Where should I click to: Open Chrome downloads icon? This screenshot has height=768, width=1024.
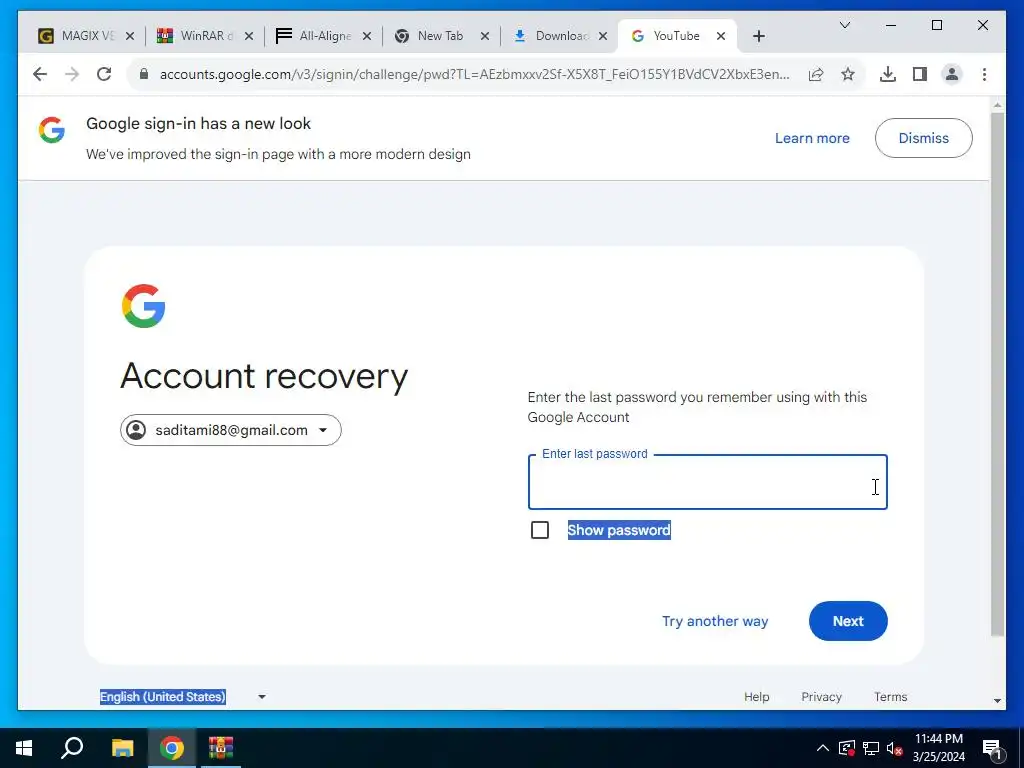[x=888, y=74]
